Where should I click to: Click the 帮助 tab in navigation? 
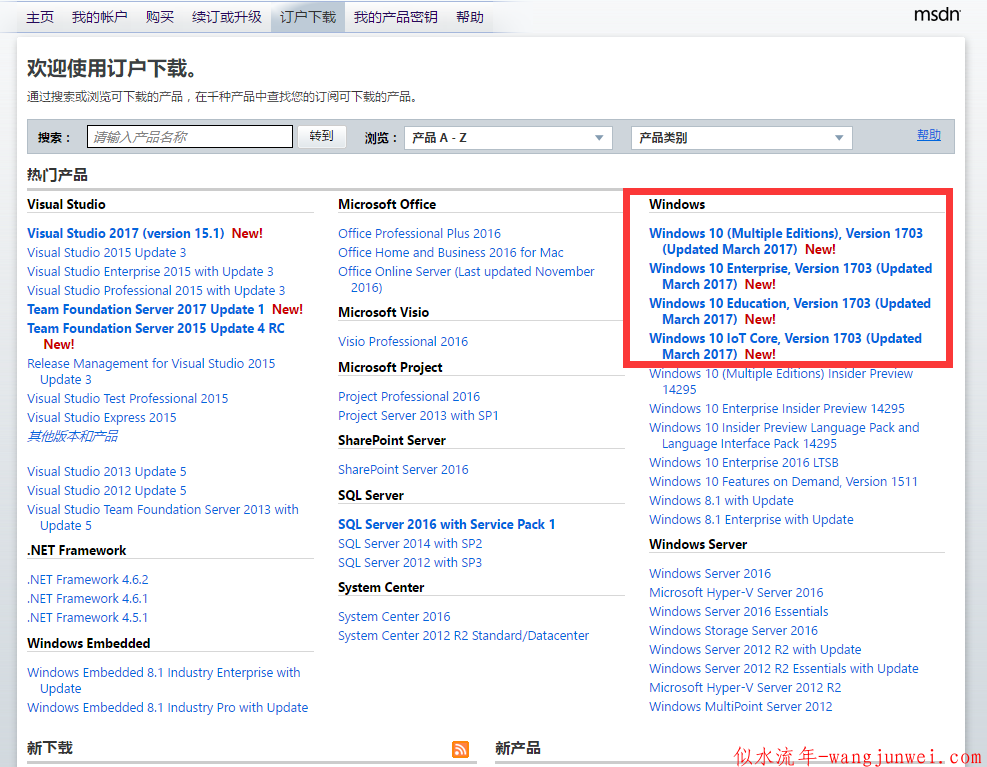(x=470, y=17)
